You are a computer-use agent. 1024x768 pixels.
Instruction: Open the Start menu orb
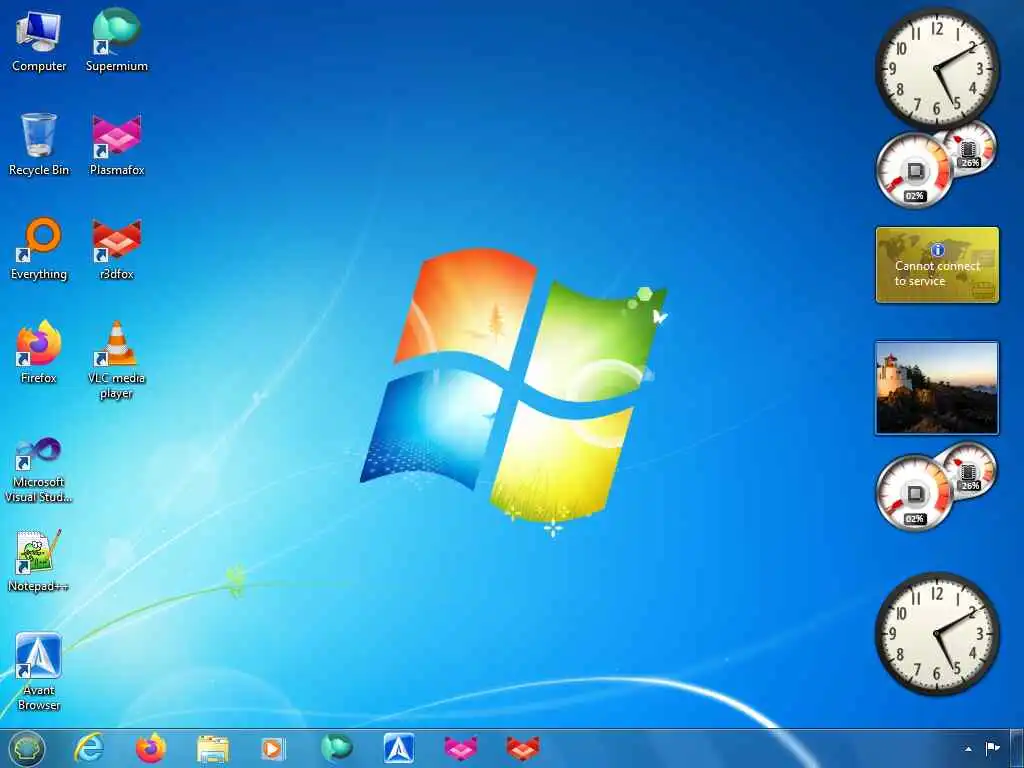point(27,748)
